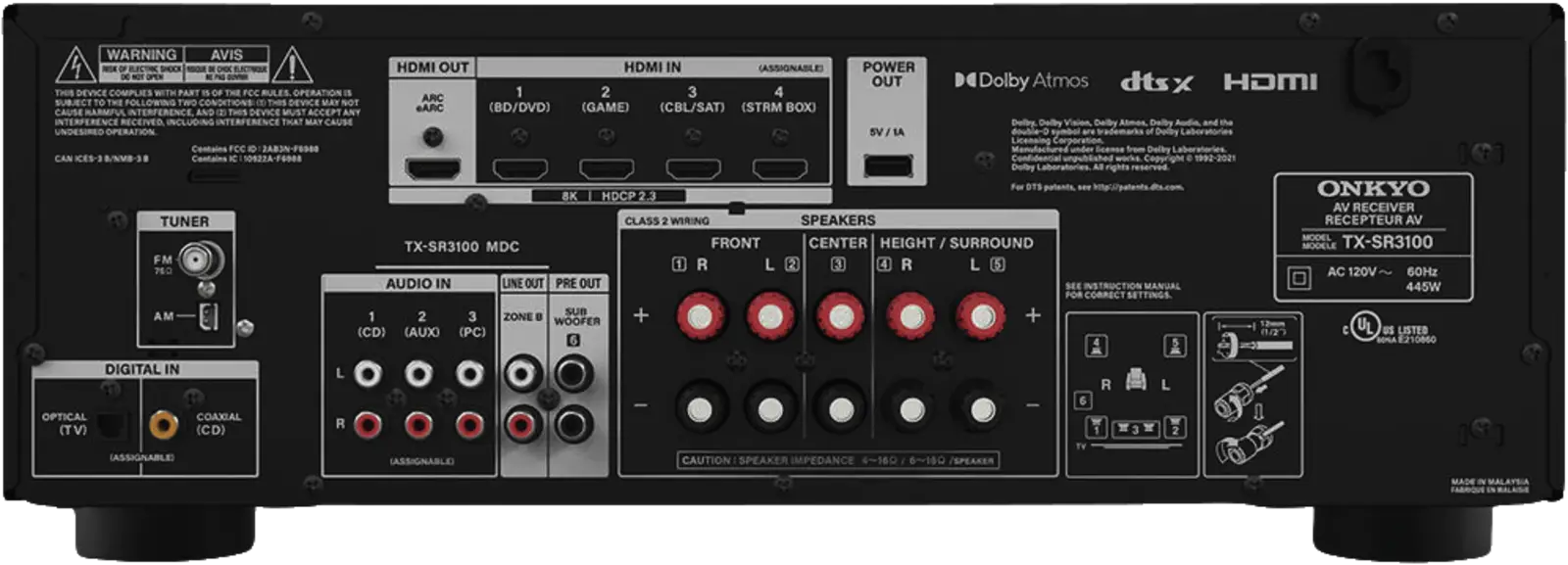
Task: Click the Front R red positive speaker terminal
Action: pyautogui.click(x=701, y=315)
